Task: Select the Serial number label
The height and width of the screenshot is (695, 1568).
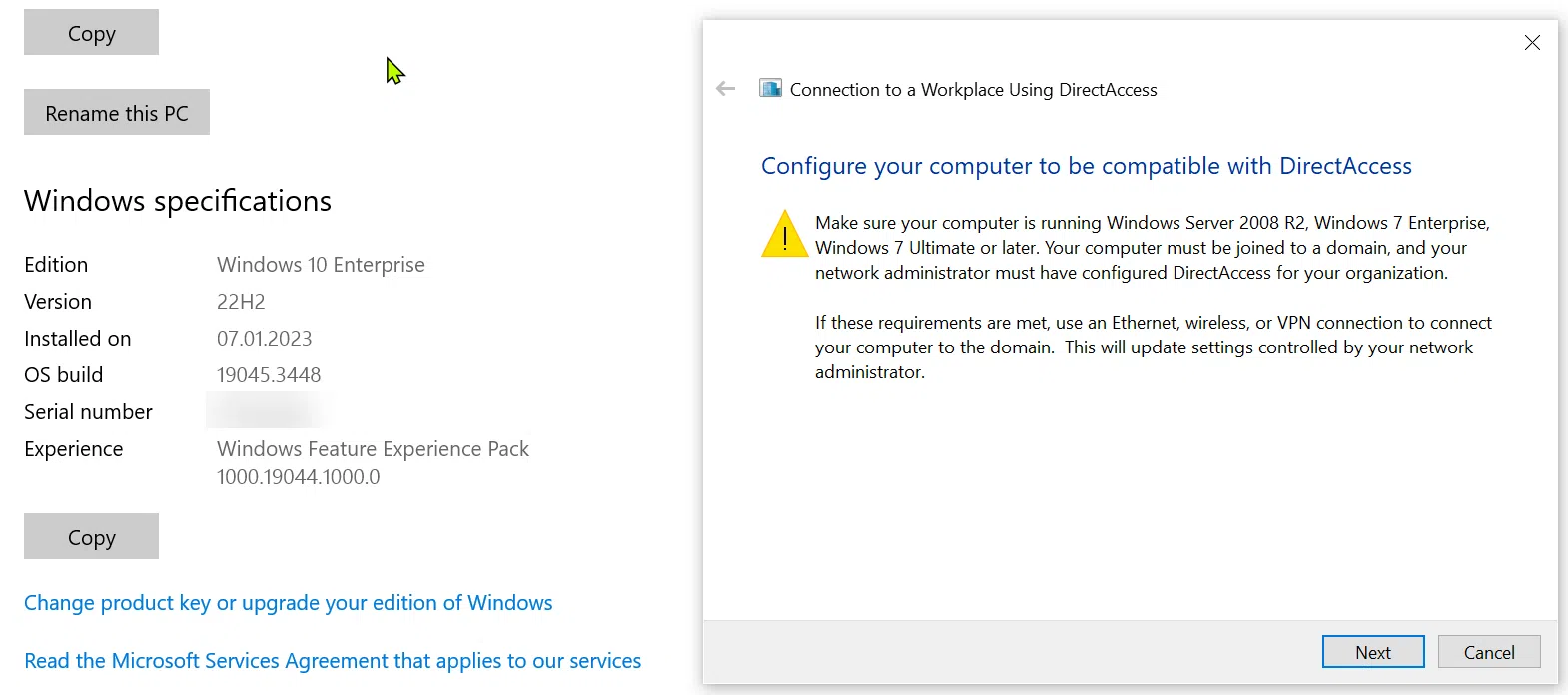Action: coord(88,412)
